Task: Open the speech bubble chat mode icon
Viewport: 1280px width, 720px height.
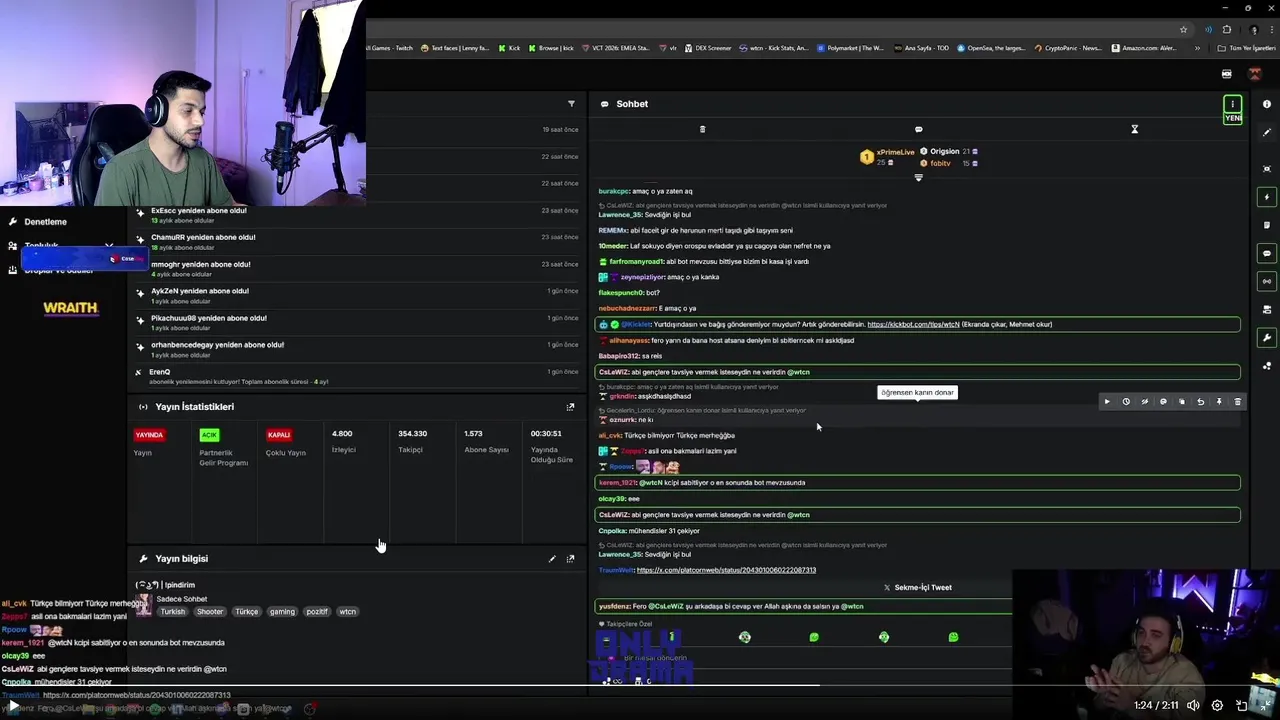Action: coord(918,129)
